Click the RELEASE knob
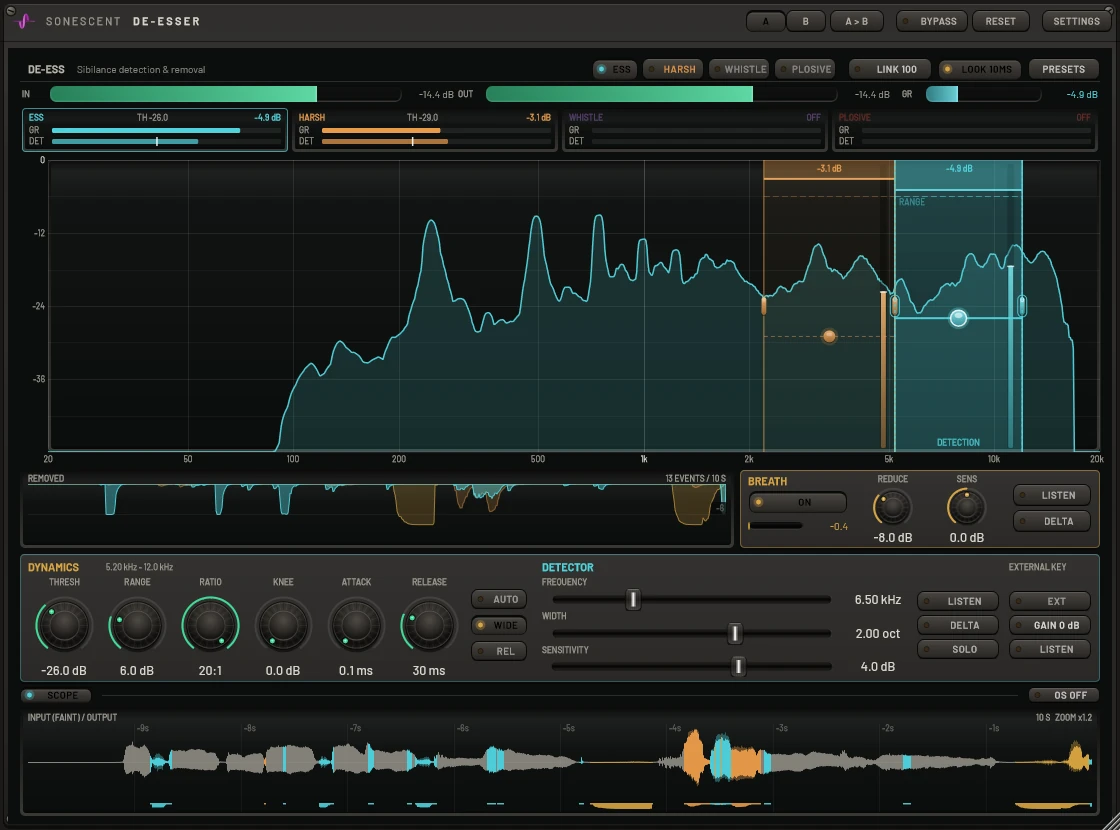1120x830 pixels. (429, 626)
